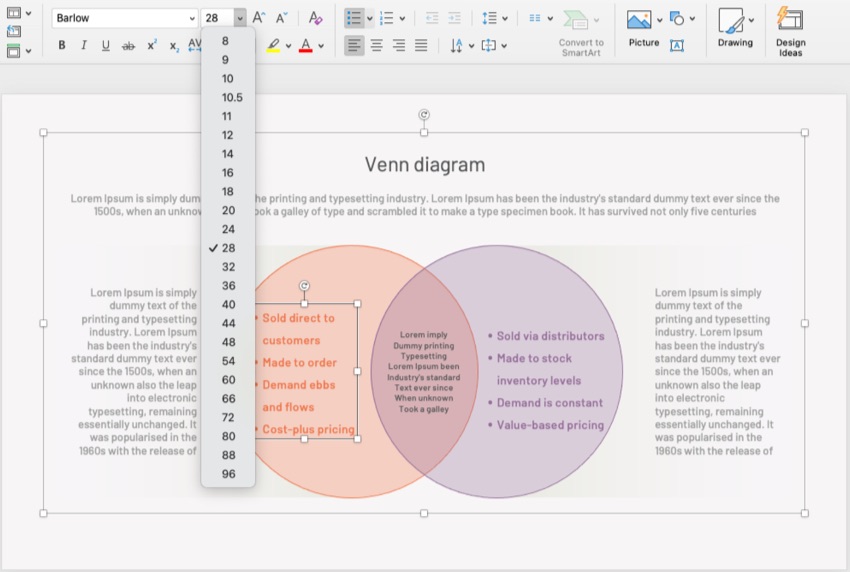Click the Increase Font Size icon
This screenshot has height=572, width=850.
pos(259,18)
